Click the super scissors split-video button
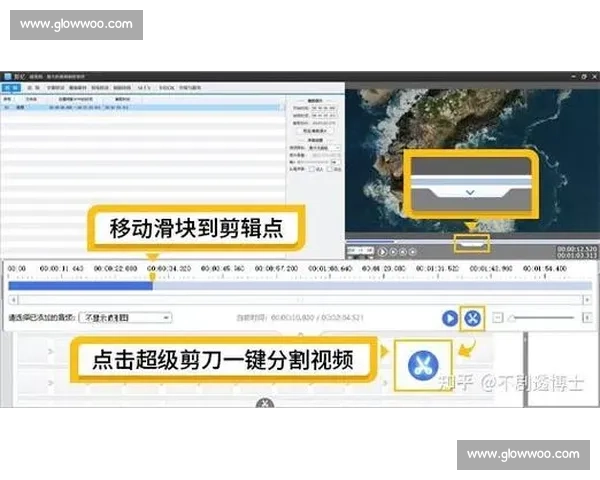This screenshot has width=600, height=480. coord(473,318)
